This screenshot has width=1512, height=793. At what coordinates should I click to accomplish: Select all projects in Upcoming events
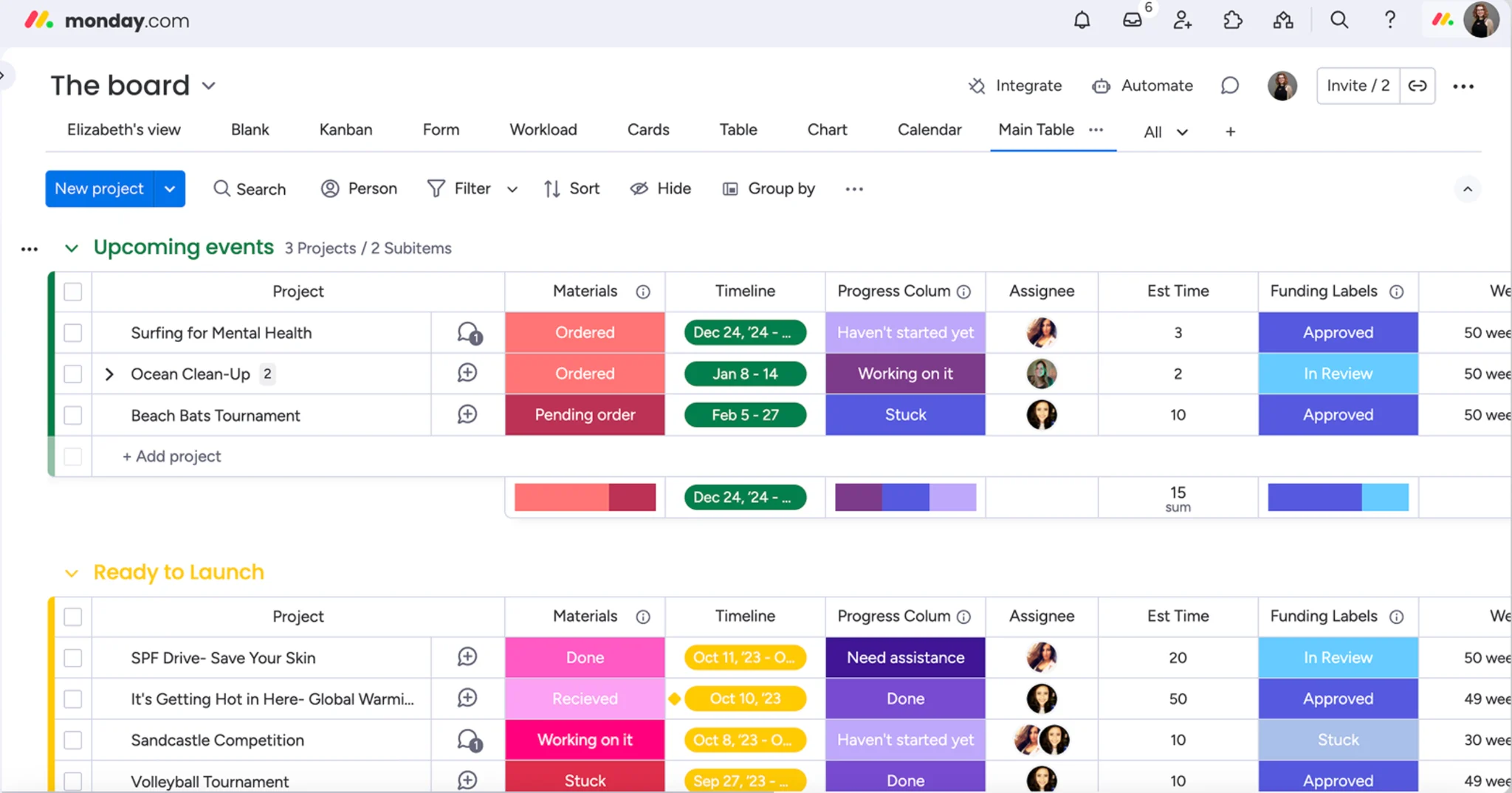click(72, 292)
